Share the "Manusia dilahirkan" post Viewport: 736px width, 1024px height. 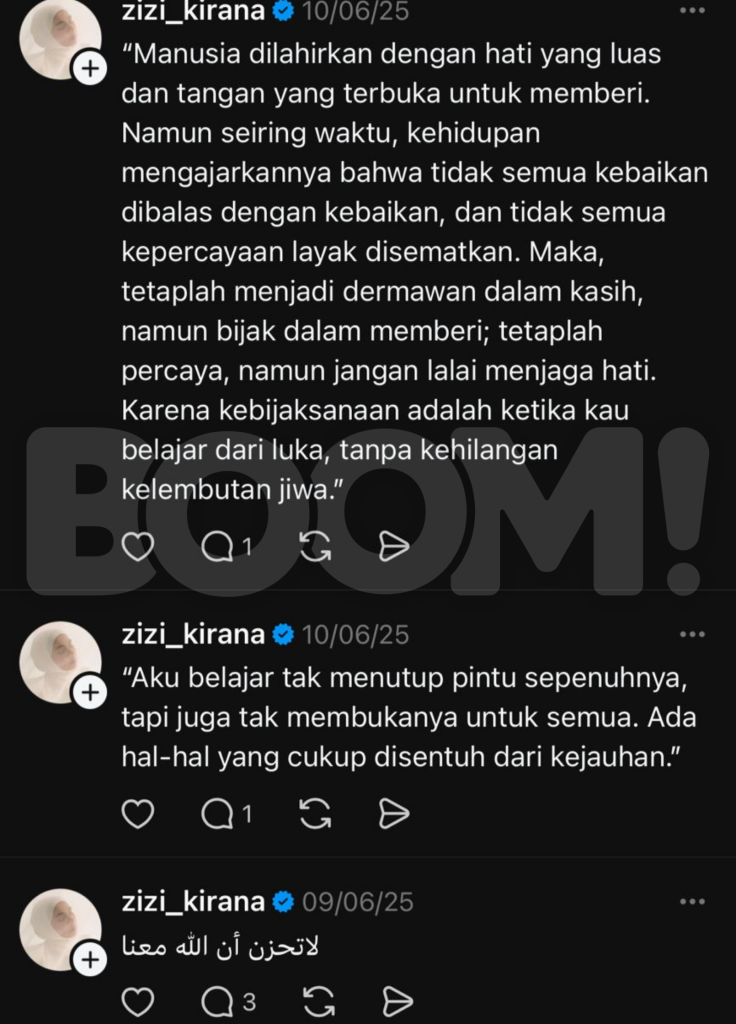[x=394, y=546]
